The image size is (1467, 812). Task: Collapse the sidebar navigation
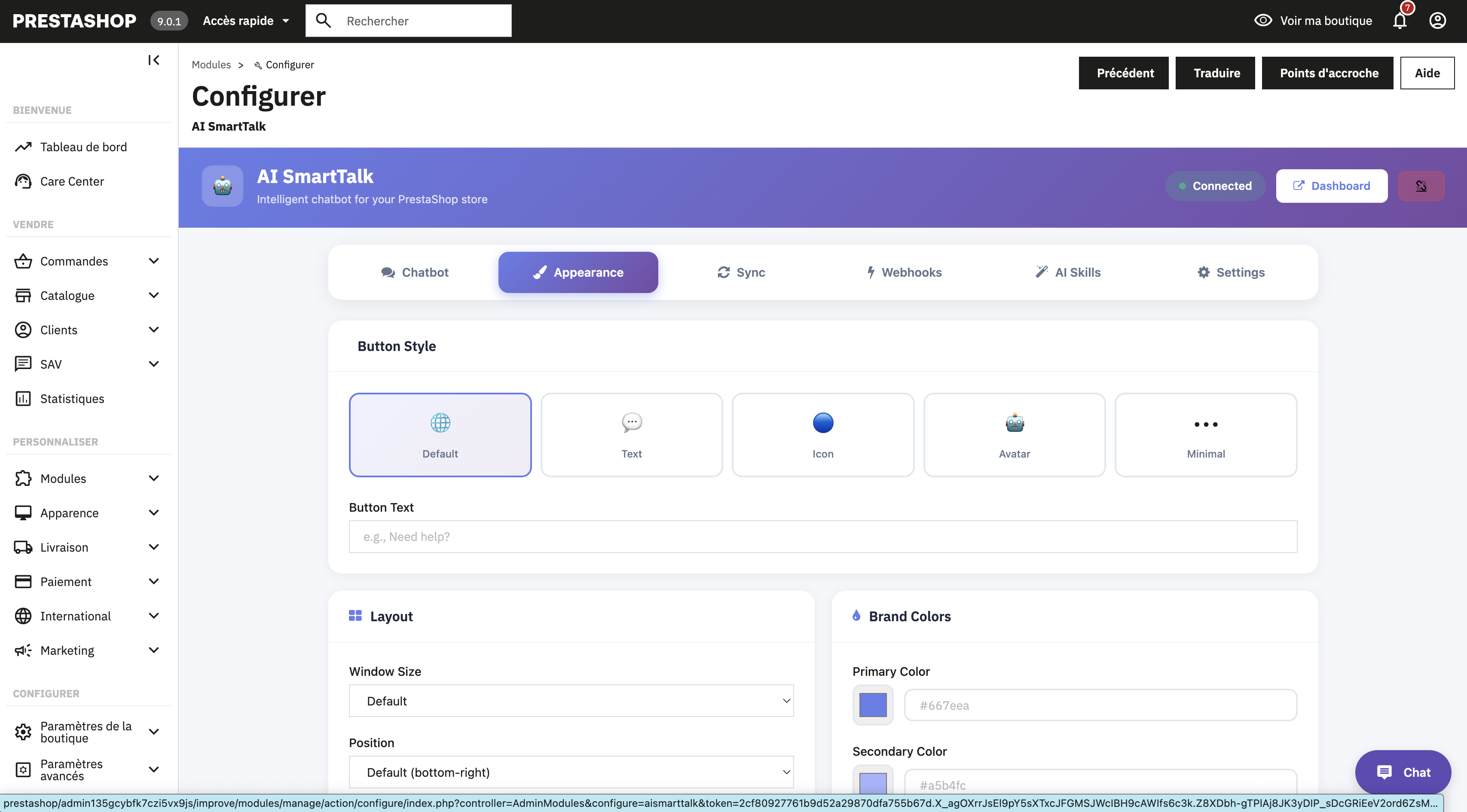tap(153, 60)
